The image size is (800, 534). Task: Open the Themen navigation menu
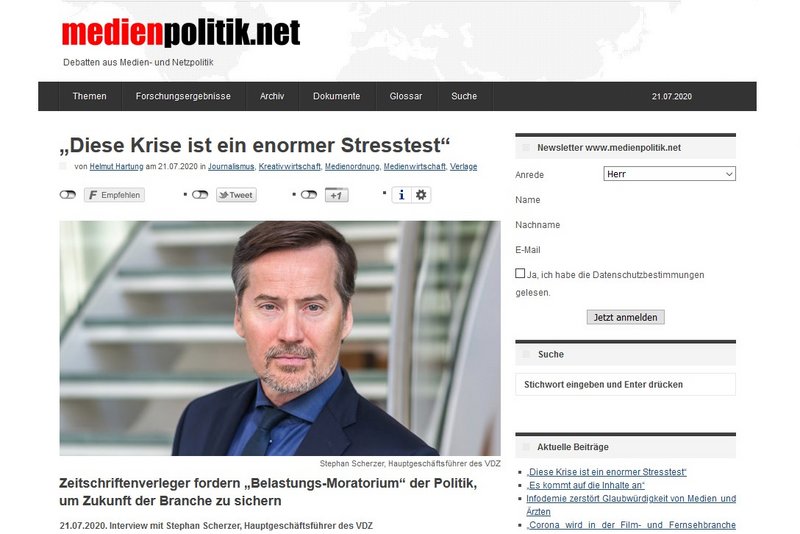(x=90, y=96)
